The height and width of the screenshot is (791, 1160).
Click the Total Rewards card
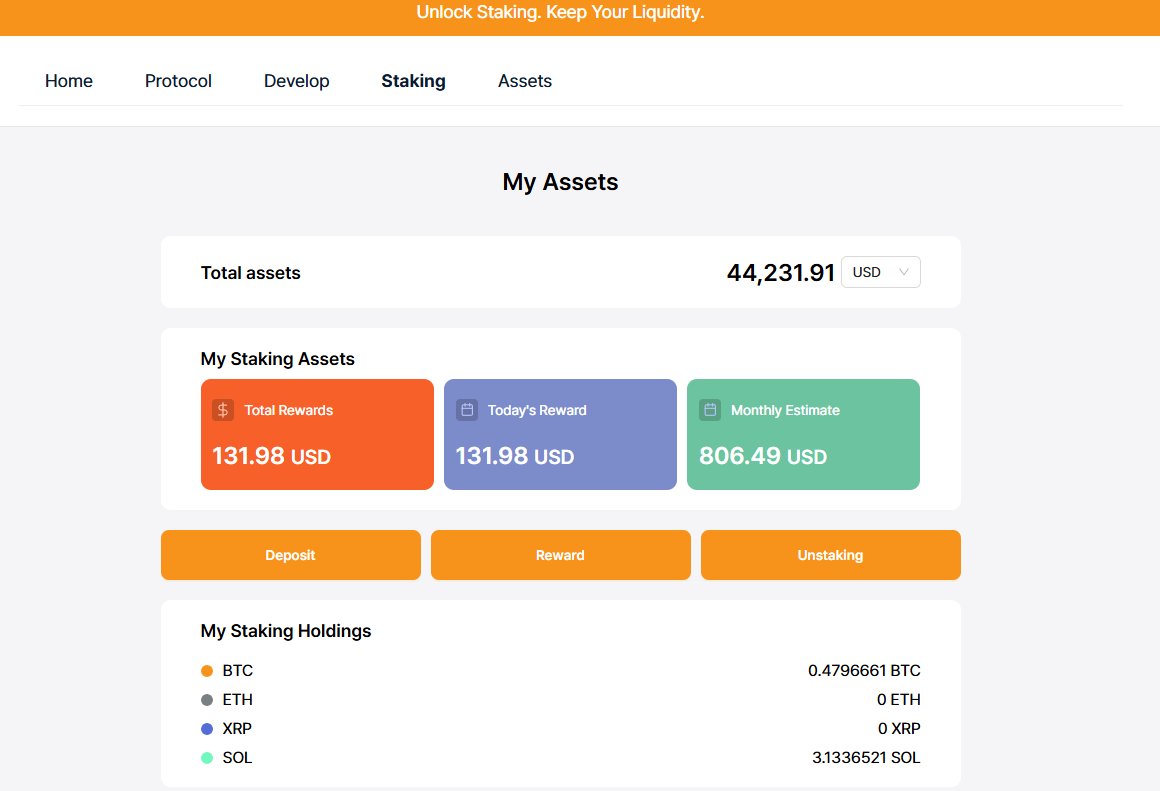(317, 434)
